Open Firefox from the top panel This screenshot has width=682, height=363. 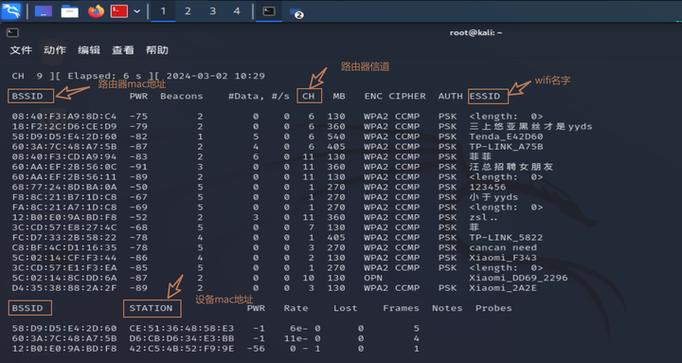96,11
